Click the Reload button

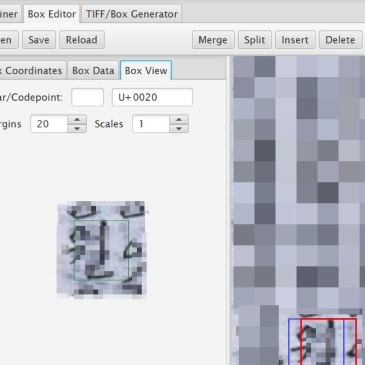point(82,40)
